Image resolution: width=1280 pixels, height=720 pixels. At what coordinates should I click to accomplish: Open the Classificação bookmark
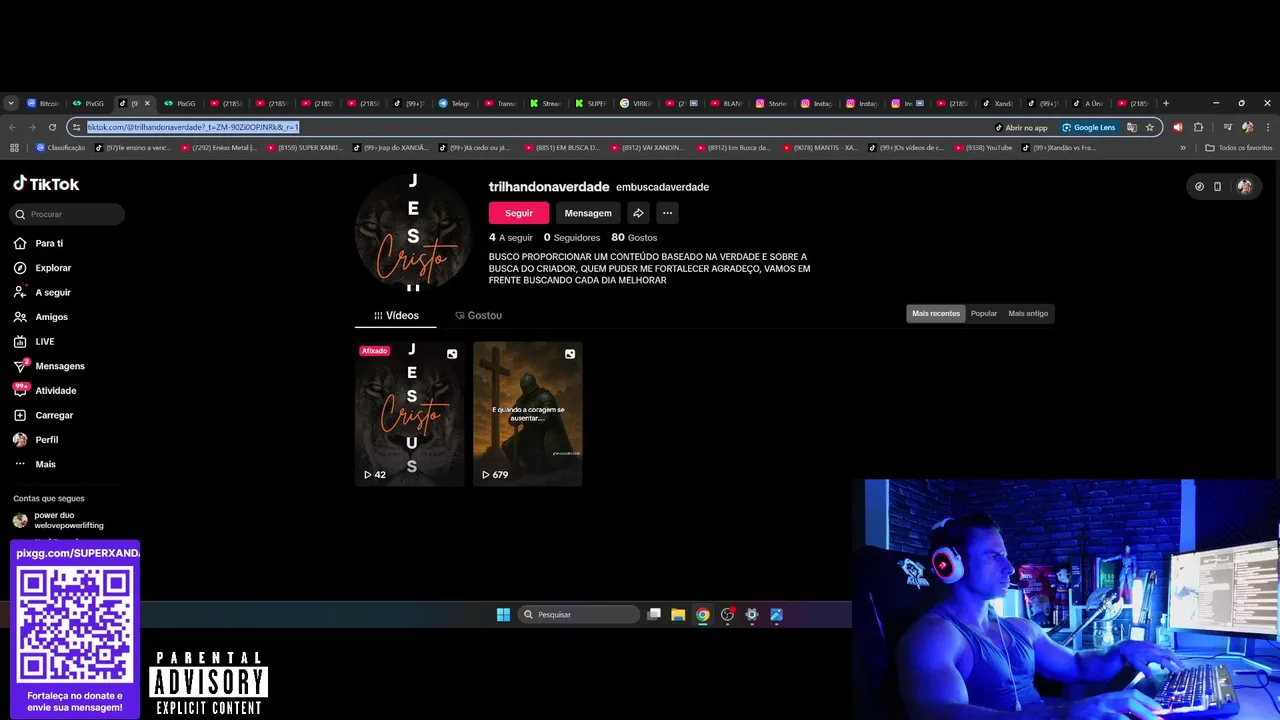tap(61, 148)
